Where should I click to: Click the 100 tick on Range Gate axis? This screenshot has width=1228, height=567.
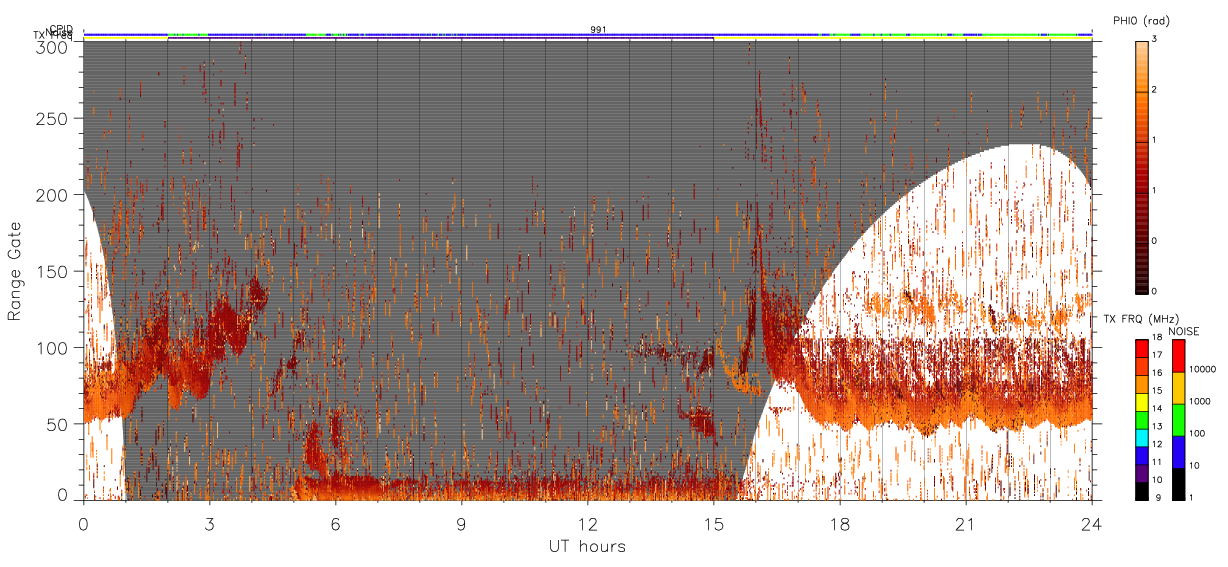coord(53,347)
